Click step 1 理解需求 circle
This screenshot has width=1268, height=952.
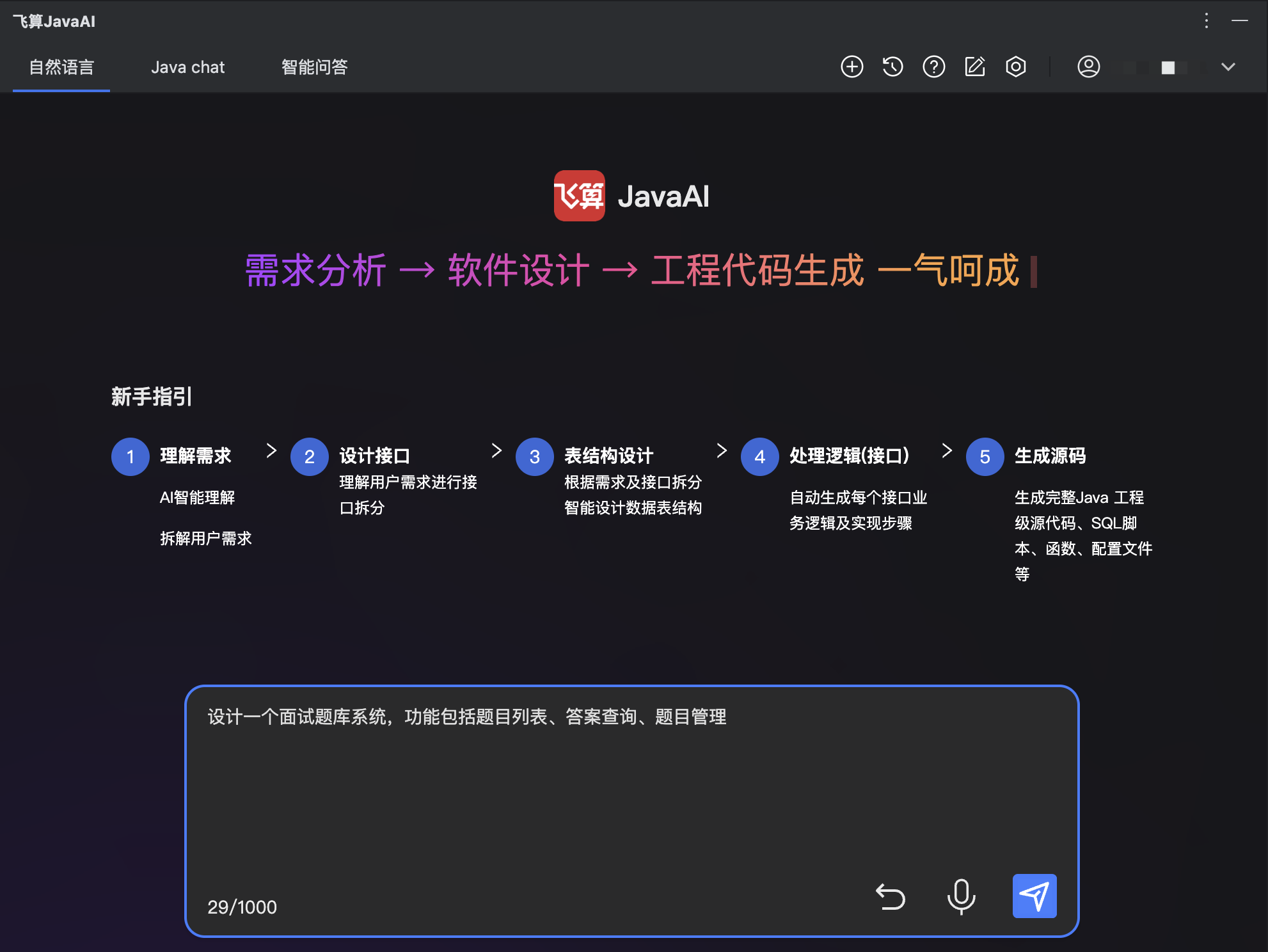(131, 457)
